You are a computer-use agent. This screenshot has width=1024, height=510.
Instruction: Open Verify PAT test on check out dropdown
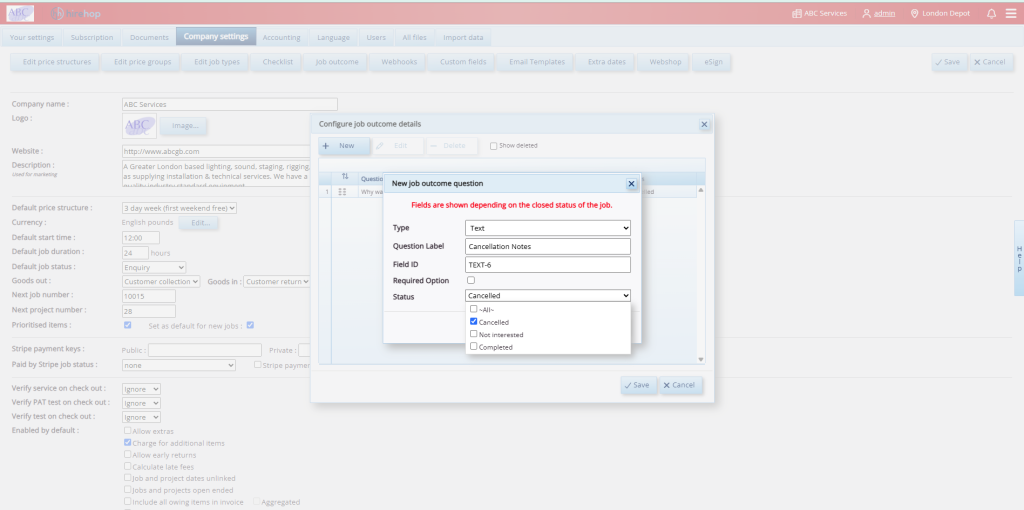[141, 403]
